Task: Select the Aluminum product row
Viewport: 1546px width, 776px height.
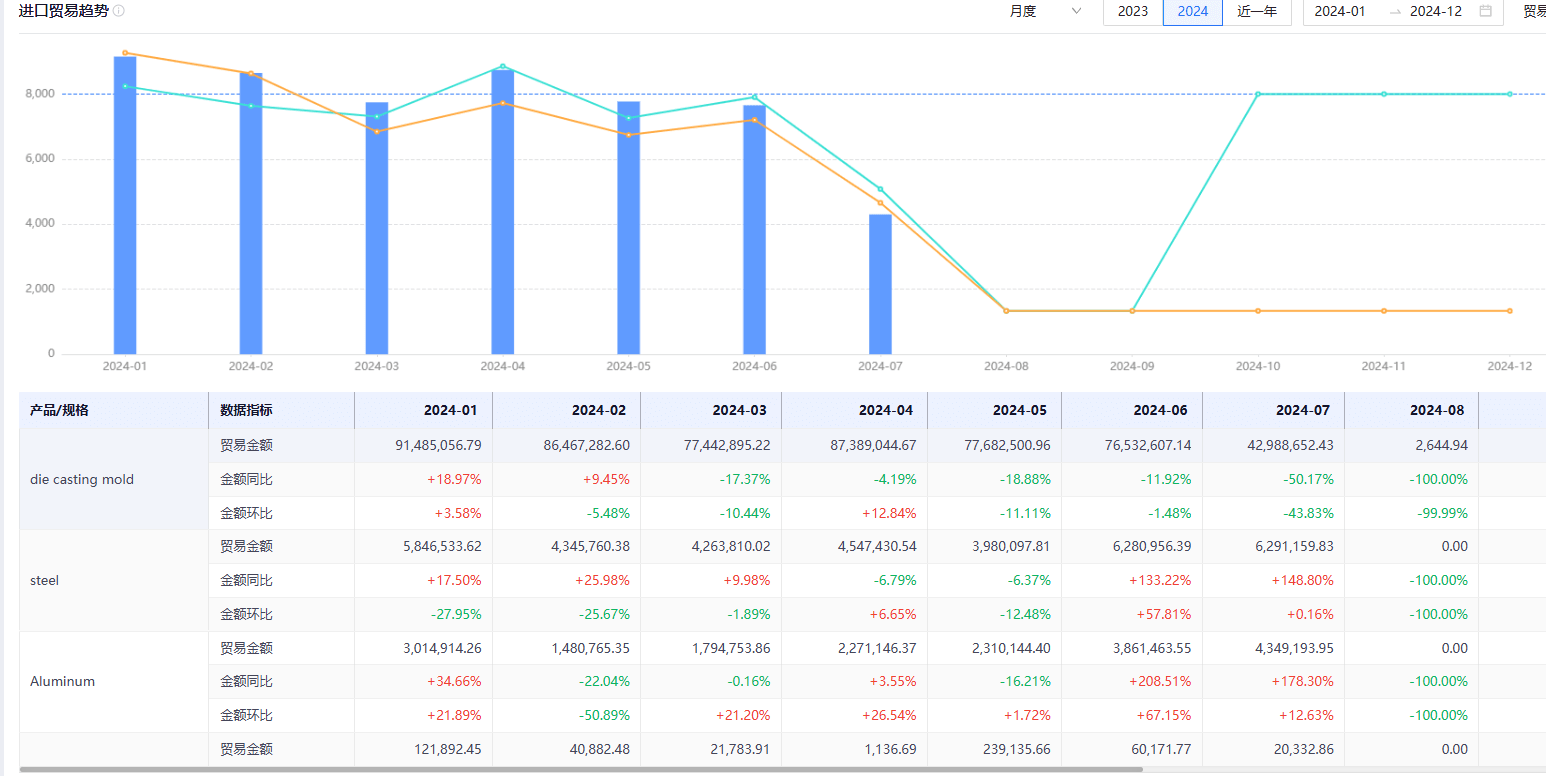Action: 62,682
